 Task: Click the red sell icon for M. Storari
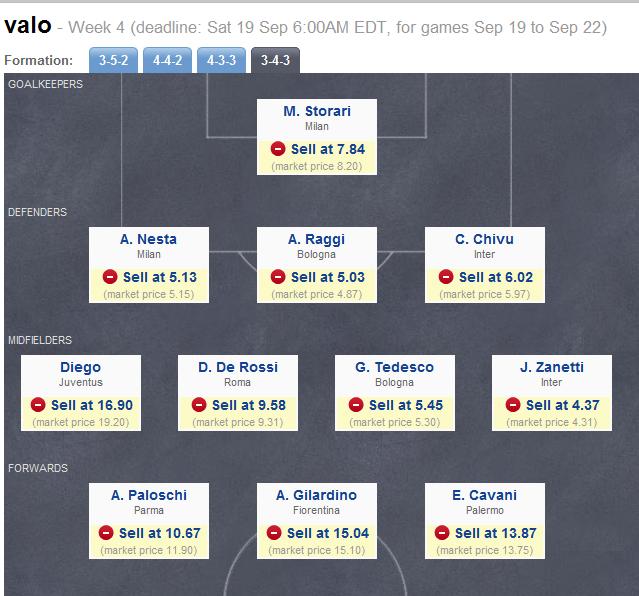coord(279,149)
